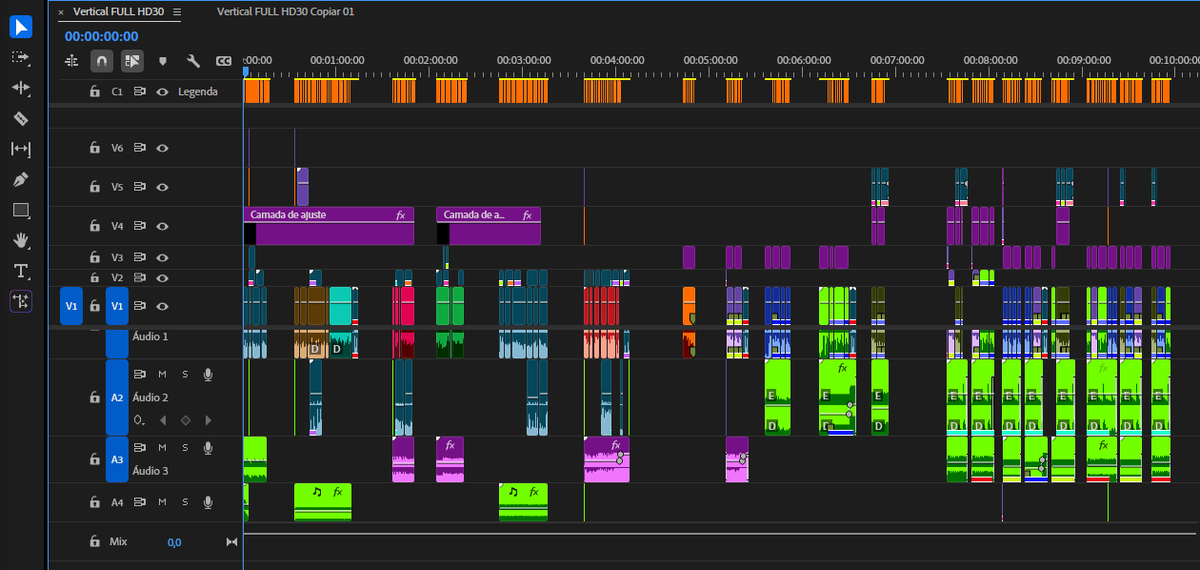Screen dimensions: 1200x570
Task: Hide video track V3 output
Action: point(161,257)
